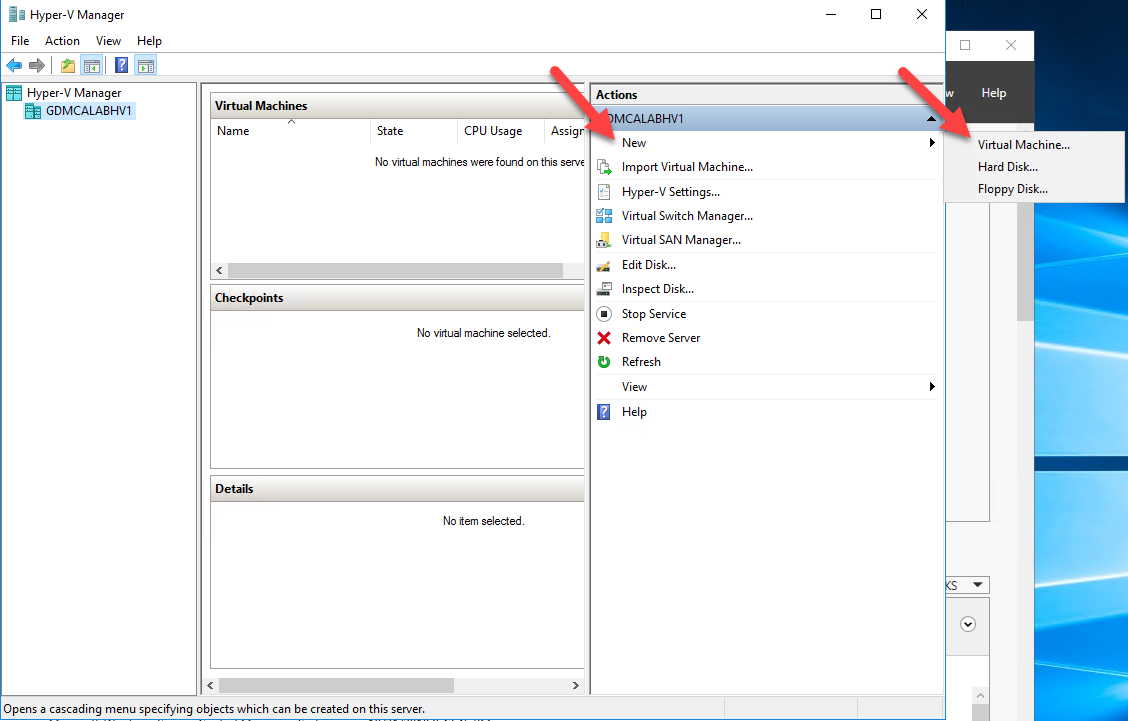Open Virtual Switch Manager... action

[x=687, y=216]
